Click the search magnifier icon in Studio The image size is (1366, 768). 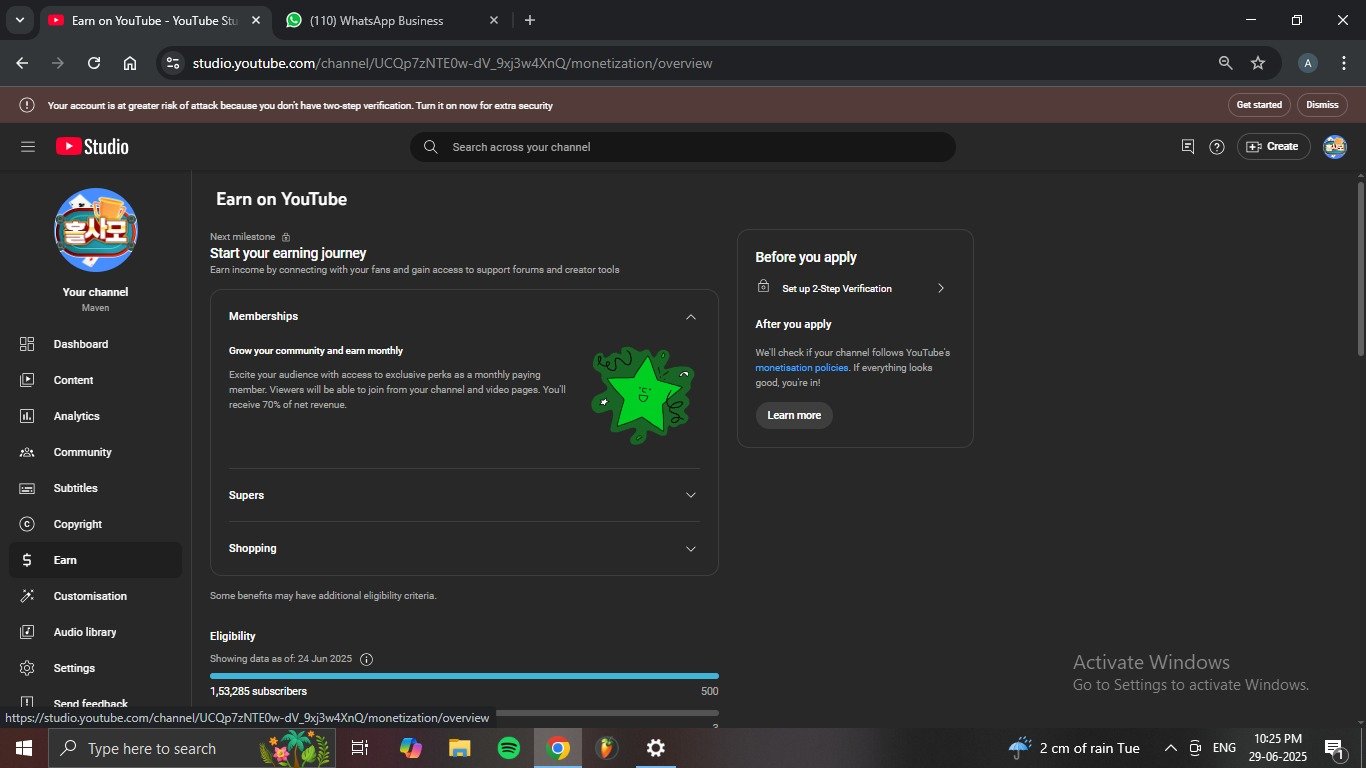(431, 147)
